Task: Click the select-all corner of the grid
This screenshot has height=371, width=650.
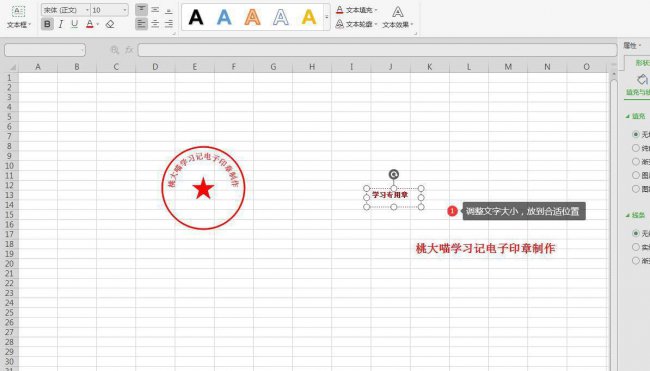Action: [x=12, y=67]
